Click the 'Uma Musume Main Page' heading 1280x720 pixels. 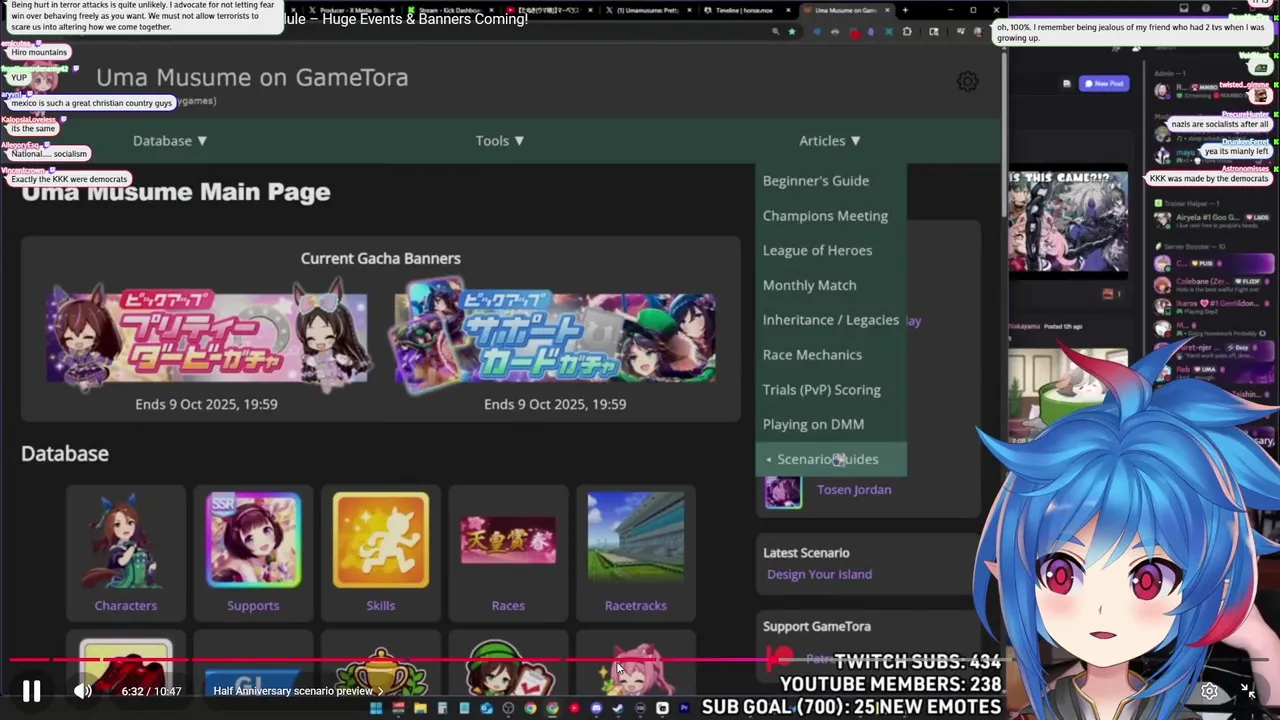pos(176,192)
